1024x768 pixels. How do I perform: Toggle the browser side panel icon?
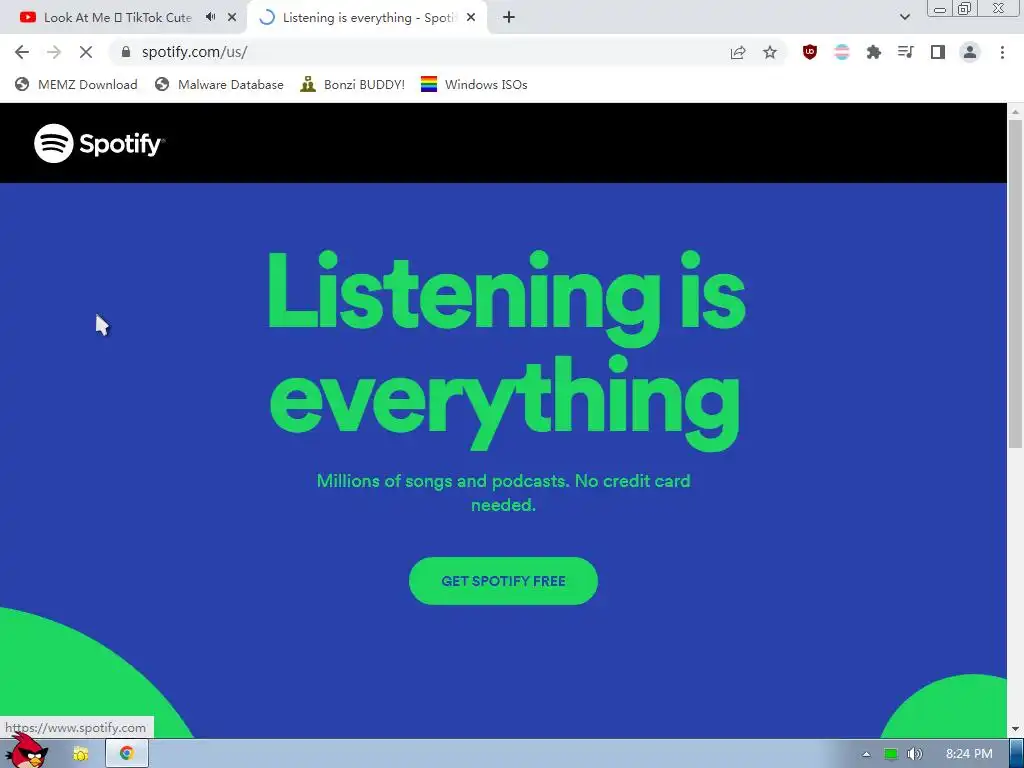pos(938,52)
